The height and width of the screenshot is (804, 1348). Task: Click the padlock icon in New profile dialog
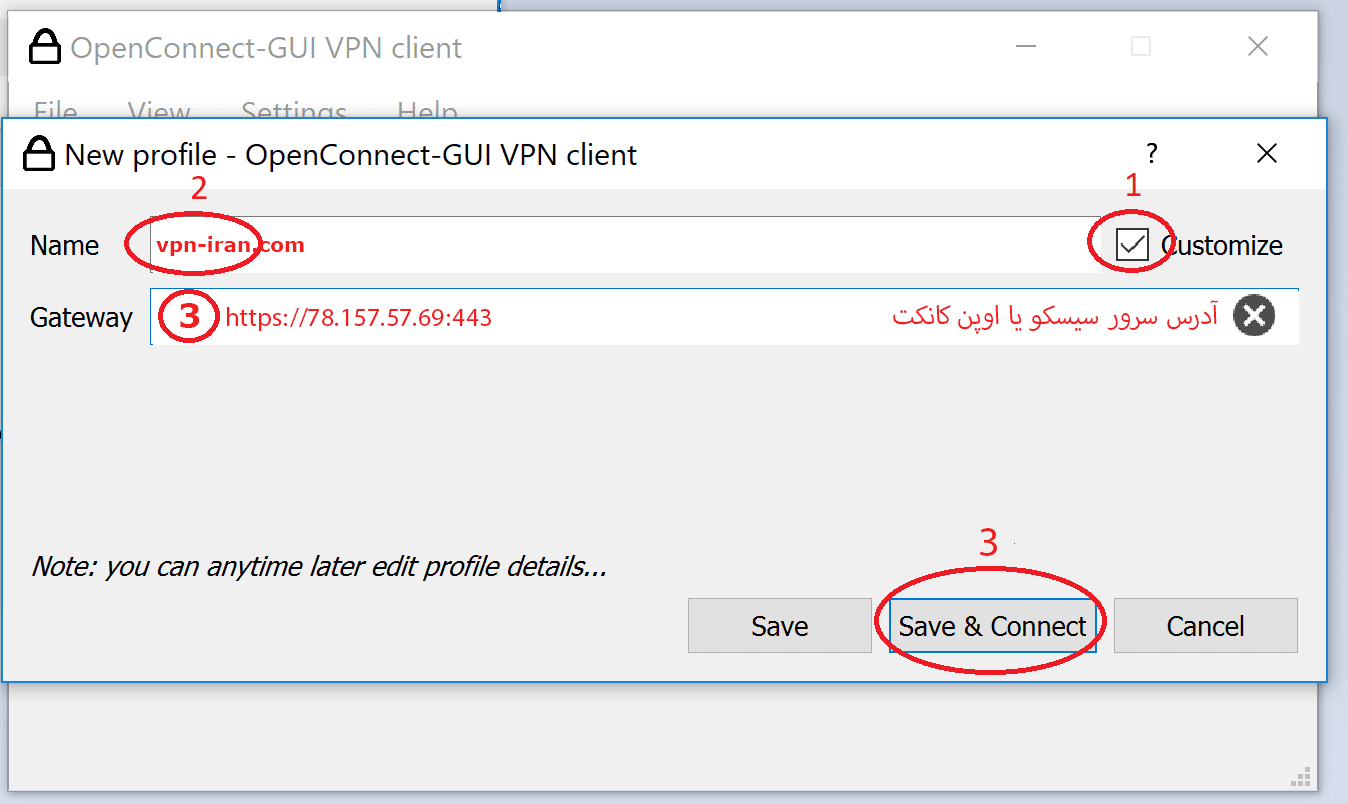pyautogui.click(x=38, y=154)
